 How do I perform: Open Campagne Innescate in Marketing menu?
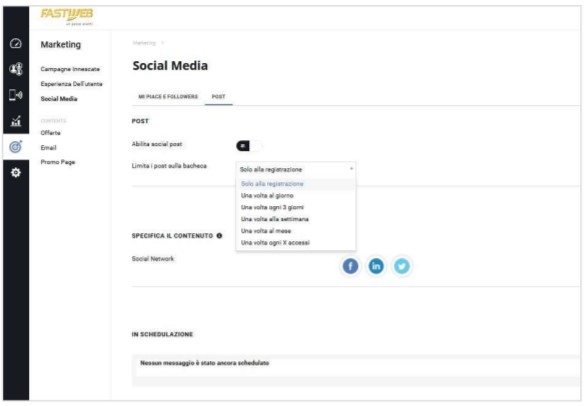coord(70,69)
